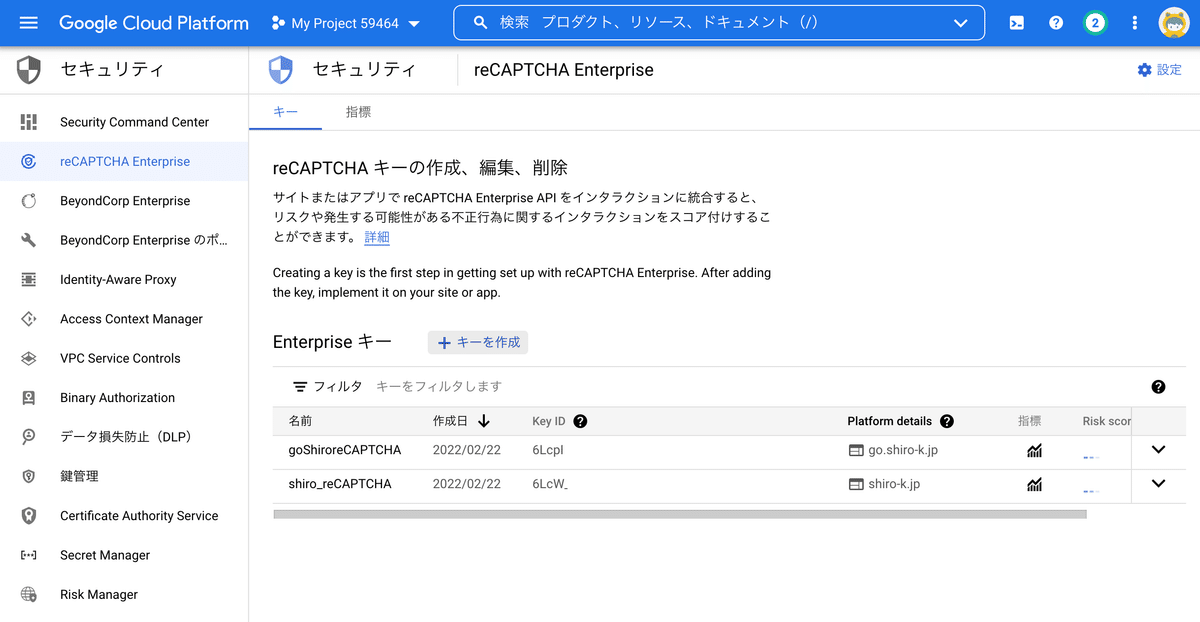Click the Risk Manager globe icon
The image size is (1200, 622).
(x=29, y=594)
